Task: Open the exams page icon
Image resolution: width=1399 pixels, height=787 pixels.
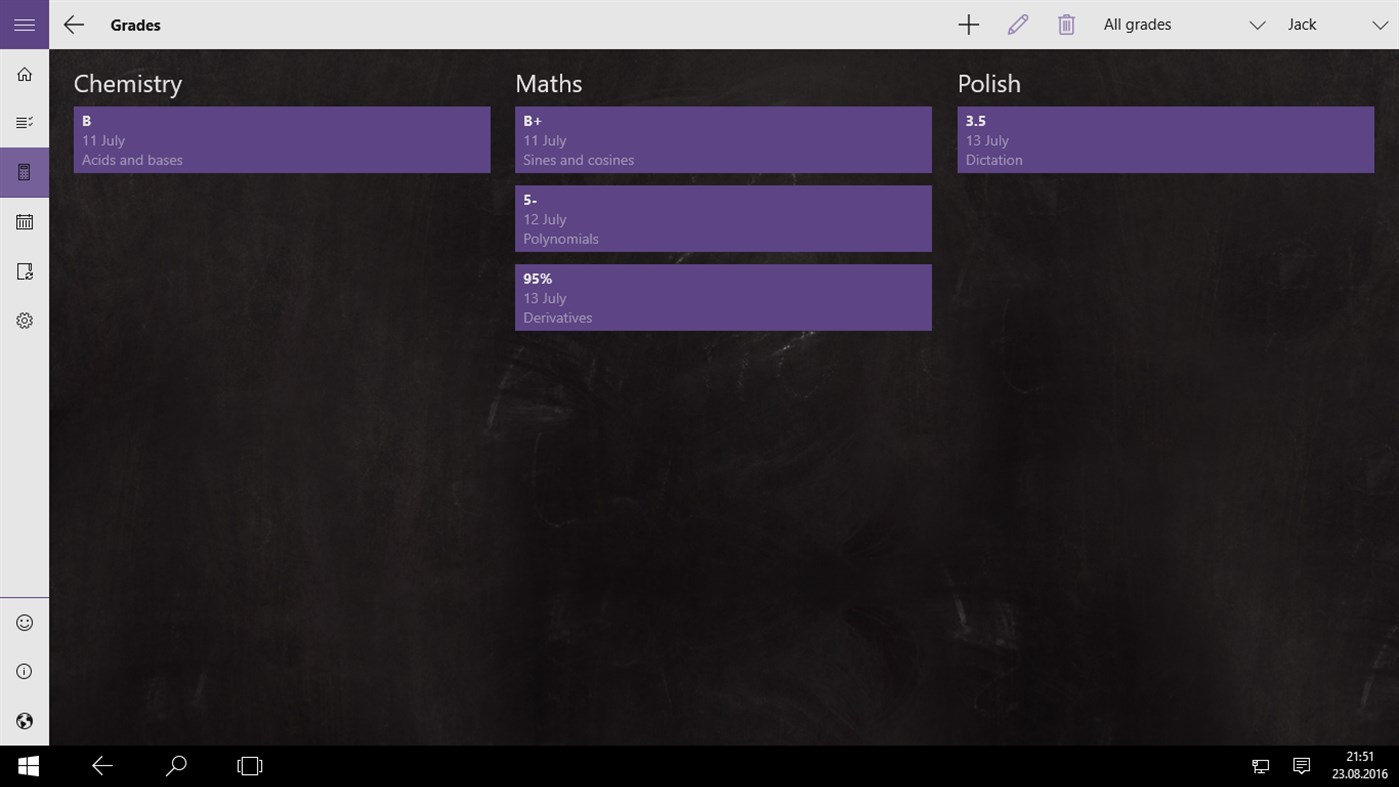Action: (x=24, y=270)
